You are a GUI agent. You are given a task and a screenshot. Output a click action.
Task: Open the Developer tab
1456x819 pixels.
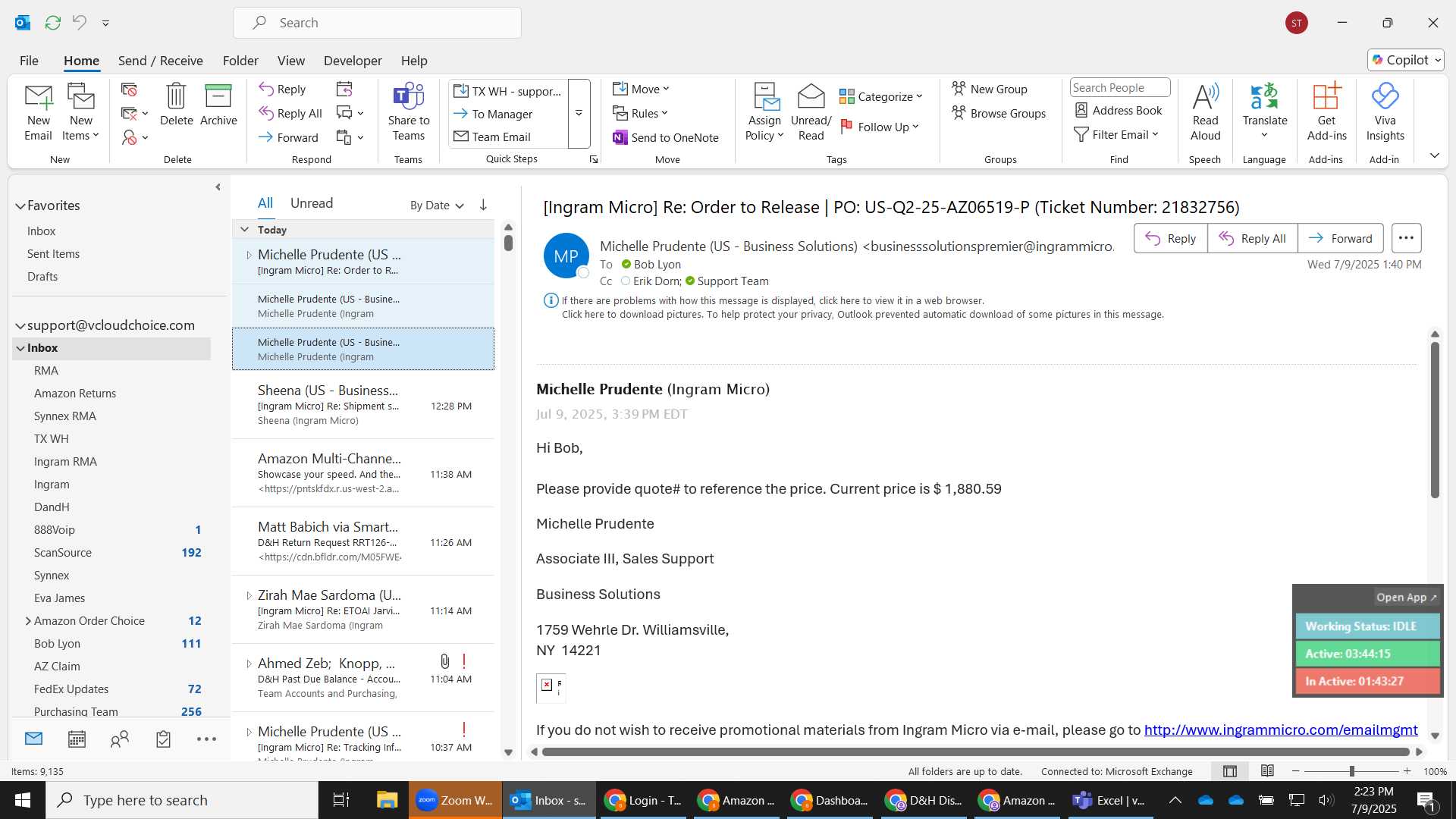(353, 60)
